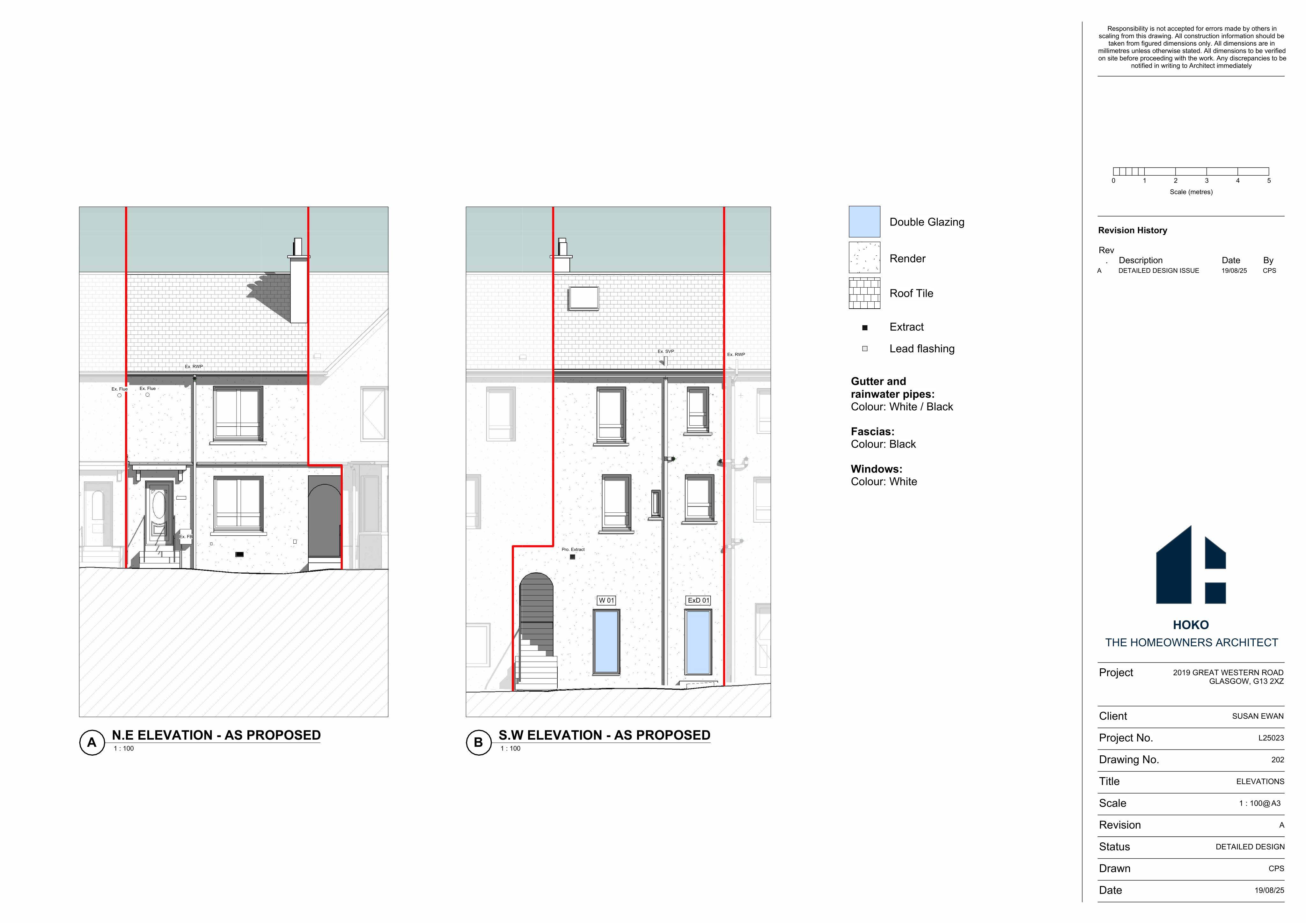The width and height of the screenshot is (1306, 924).
Task: Click the 'Scale (metres)' caption
Action: 1191,192
